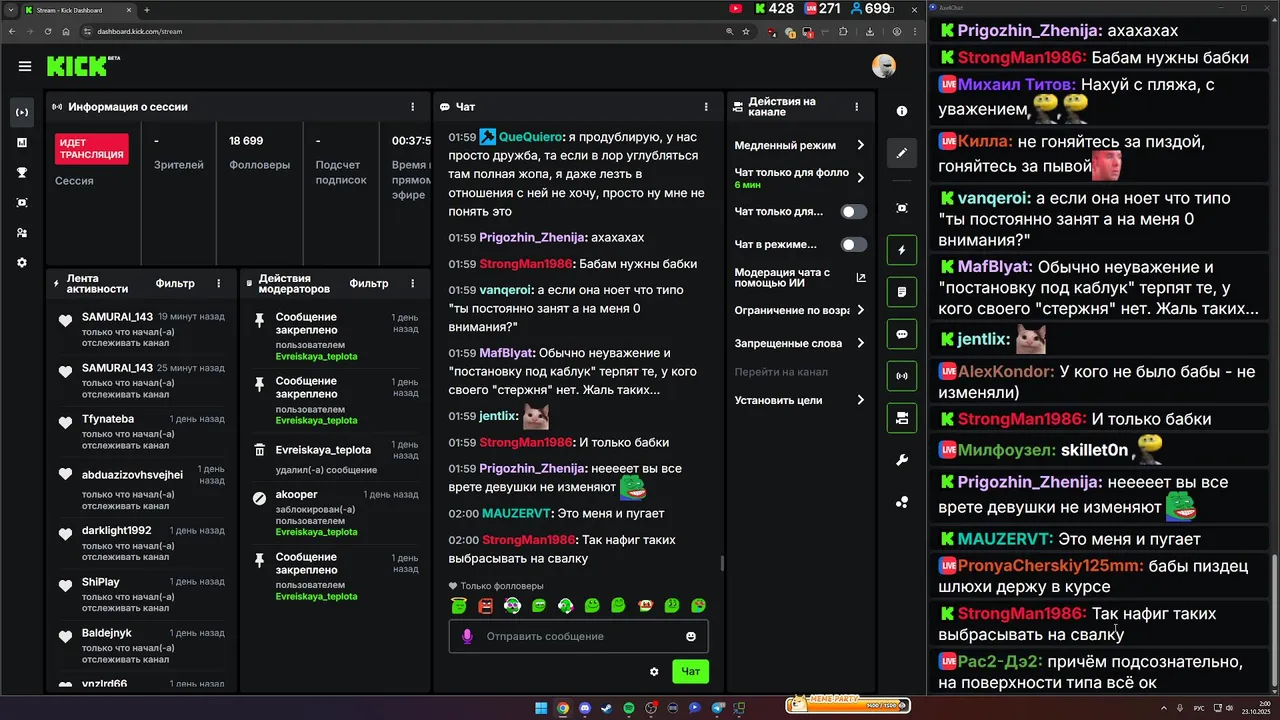Click the chat bubble widget icon in right toolbar
Viewport: 1280px width, 720px height.
click(x=902, y=334)
